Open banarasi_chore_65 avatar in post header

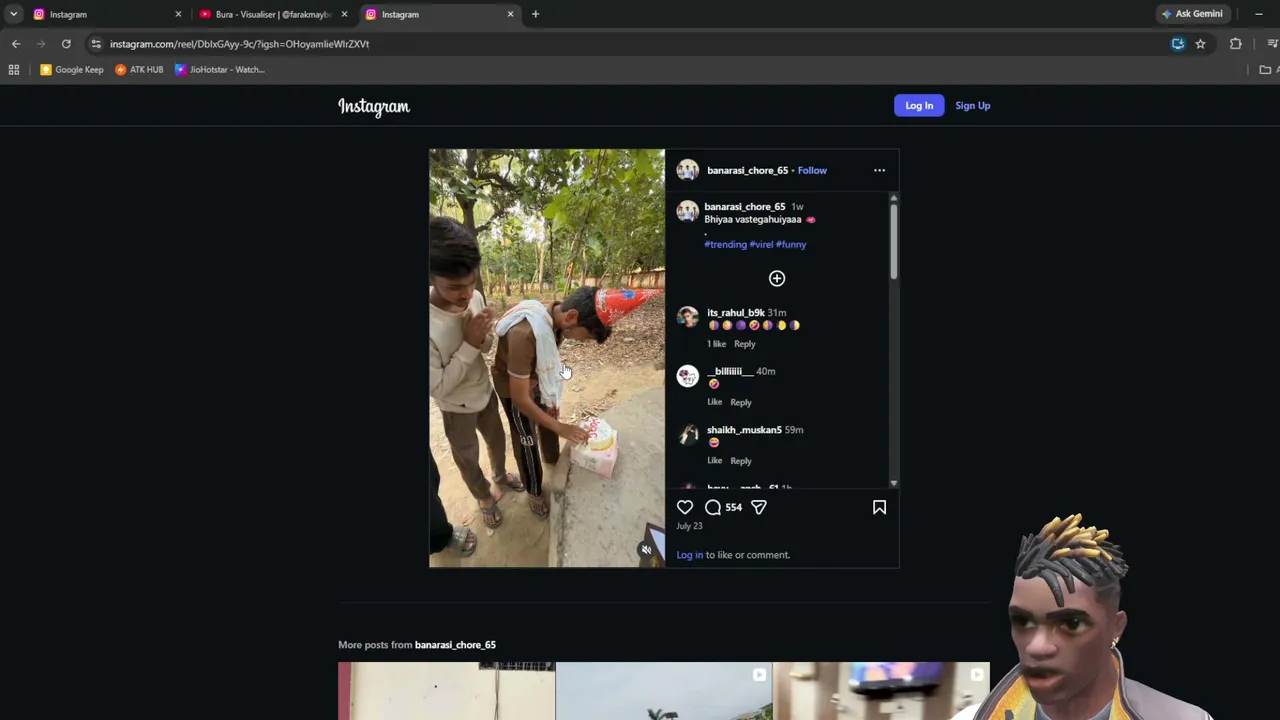coord(688,170)
